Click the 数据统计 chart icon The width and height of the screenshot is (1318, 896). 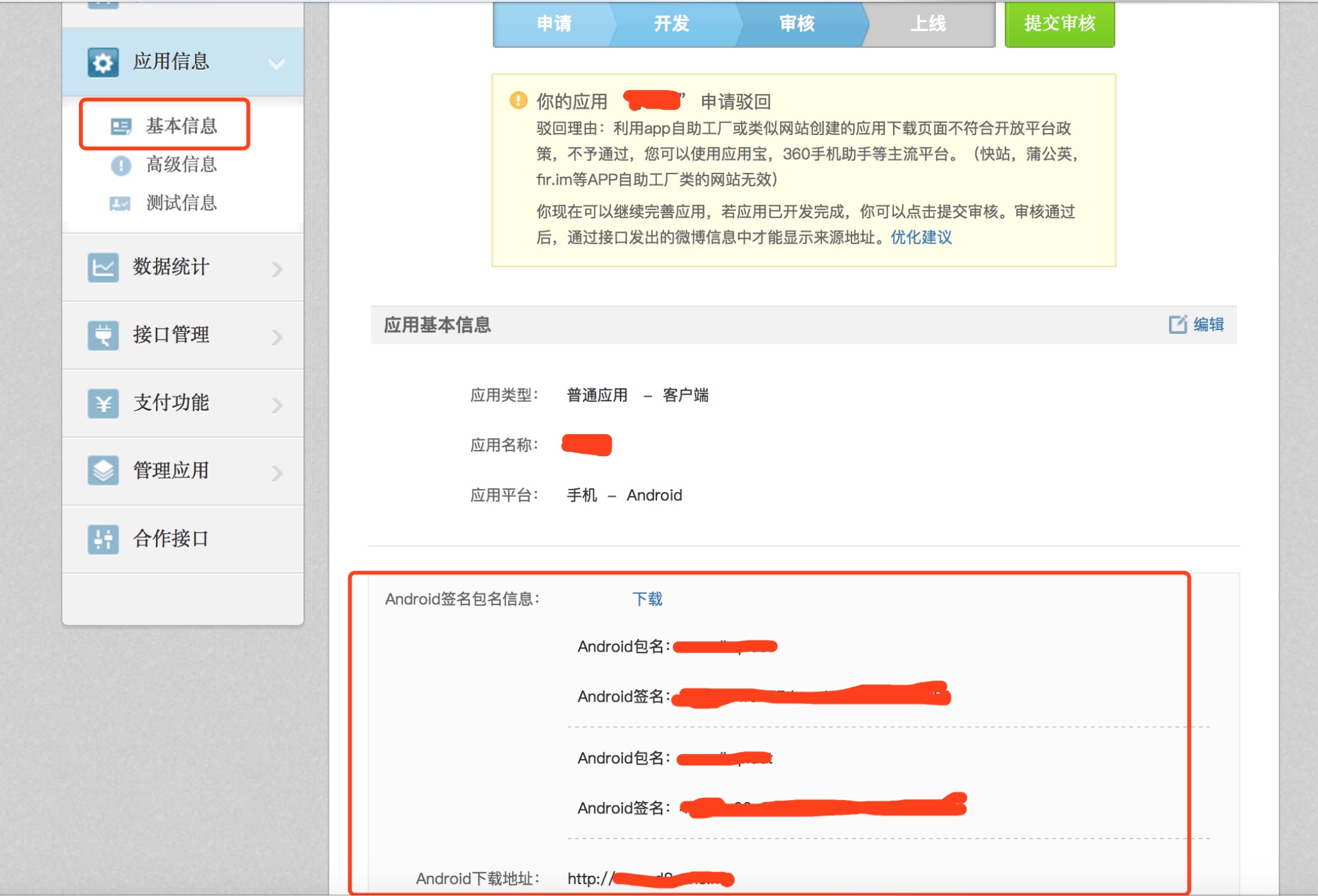tap(103, 268)
